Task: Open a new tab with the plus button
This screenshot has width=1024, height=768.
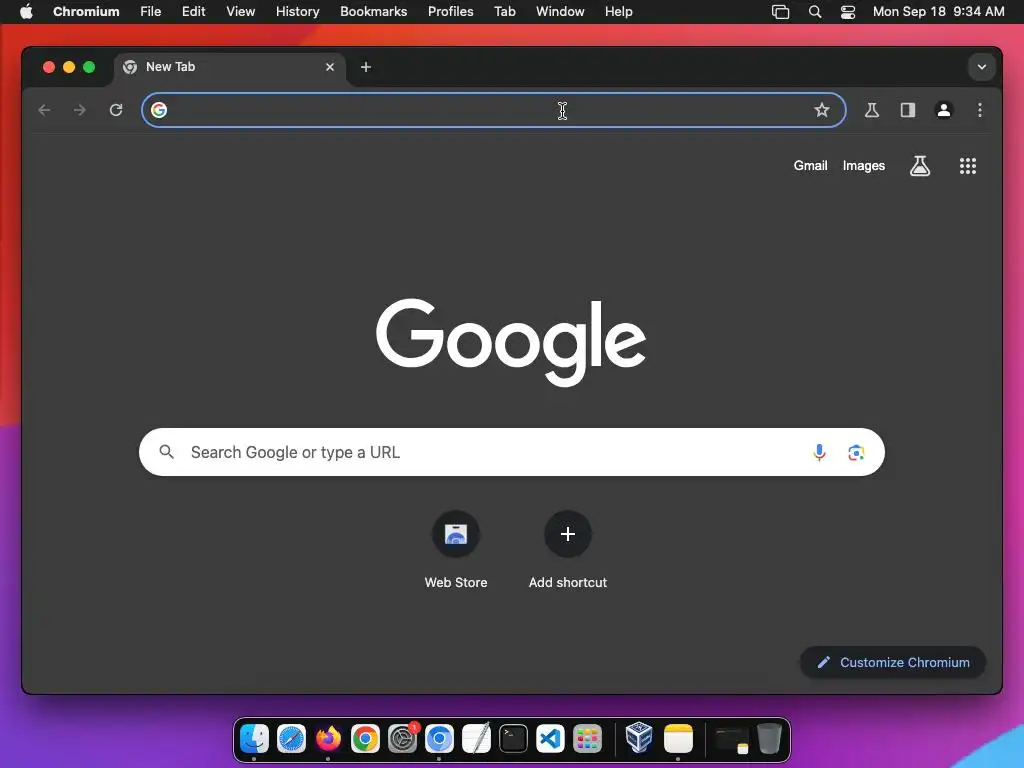Action: point(366,67)
